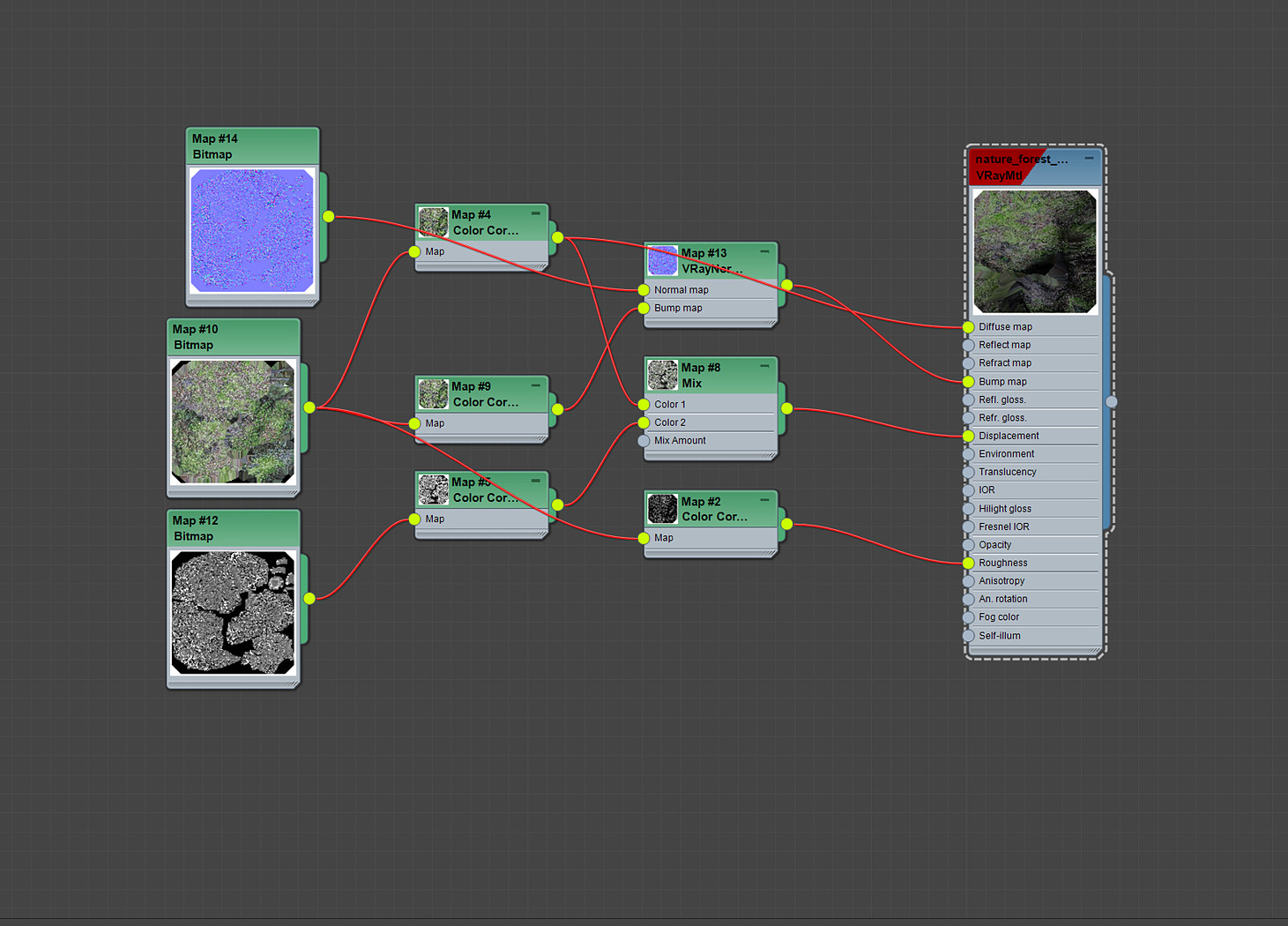Viewport: 1288px width, 926px height.
Task: Click the Map input socket on Map #2
Action: [644, 538]
